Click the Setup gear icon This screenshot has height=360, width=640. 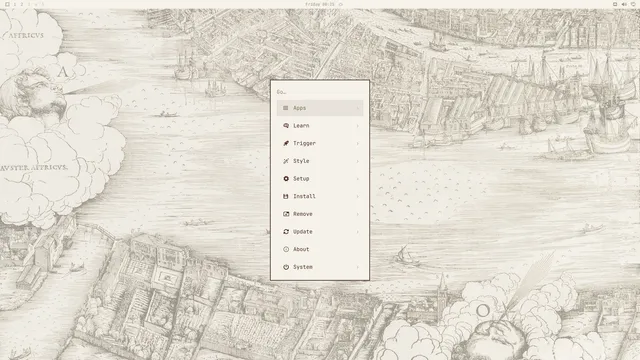coord(286,179)
